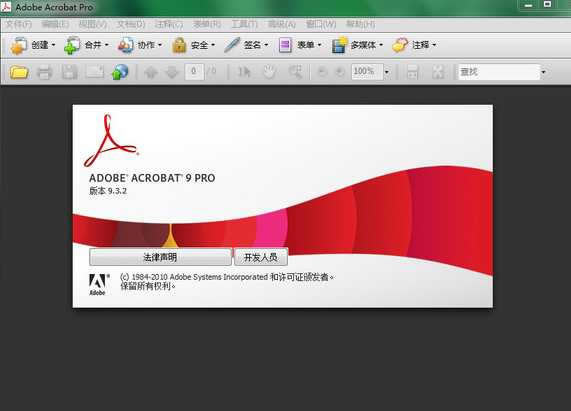Open the 合并 (Combine) dropdown
Screen dimensions: 571x411
tap(86, 45)
